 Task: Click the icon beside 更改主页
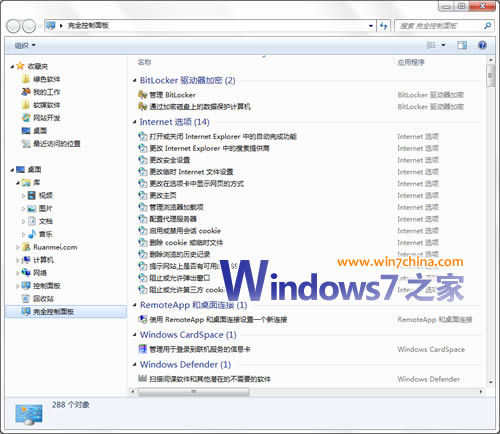point(142,195)
